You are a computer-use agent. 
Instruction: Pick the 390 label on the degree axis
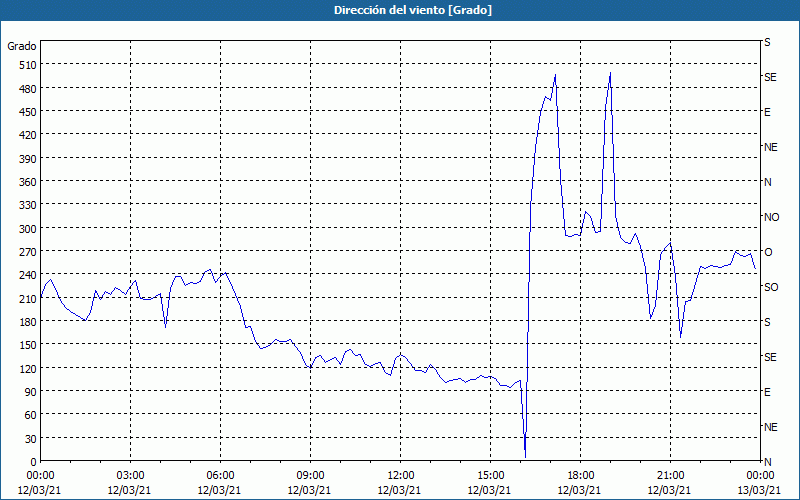[28, 159]
